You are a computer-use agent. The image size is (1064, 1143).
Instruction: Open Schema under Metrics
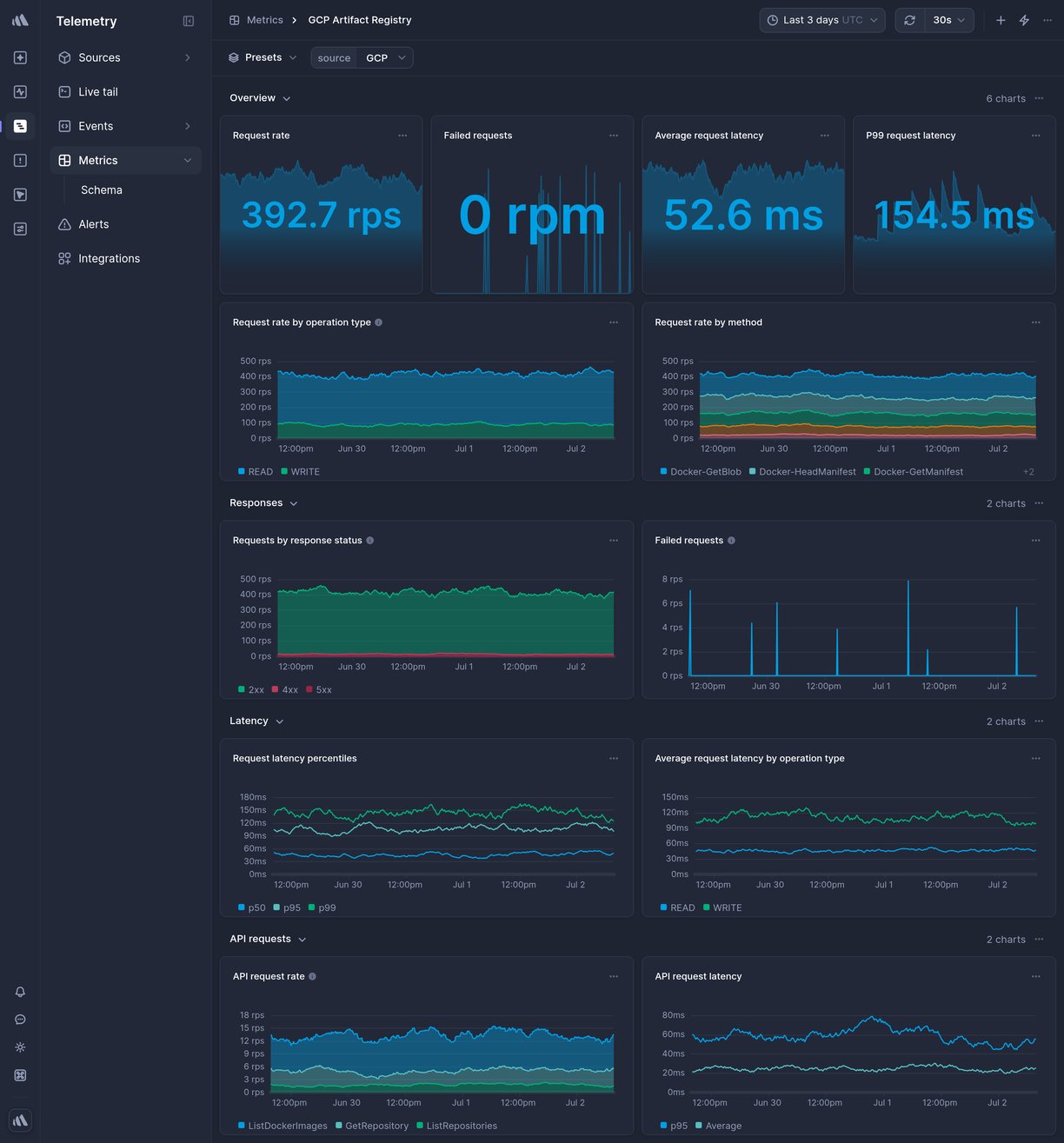point(102,190)
